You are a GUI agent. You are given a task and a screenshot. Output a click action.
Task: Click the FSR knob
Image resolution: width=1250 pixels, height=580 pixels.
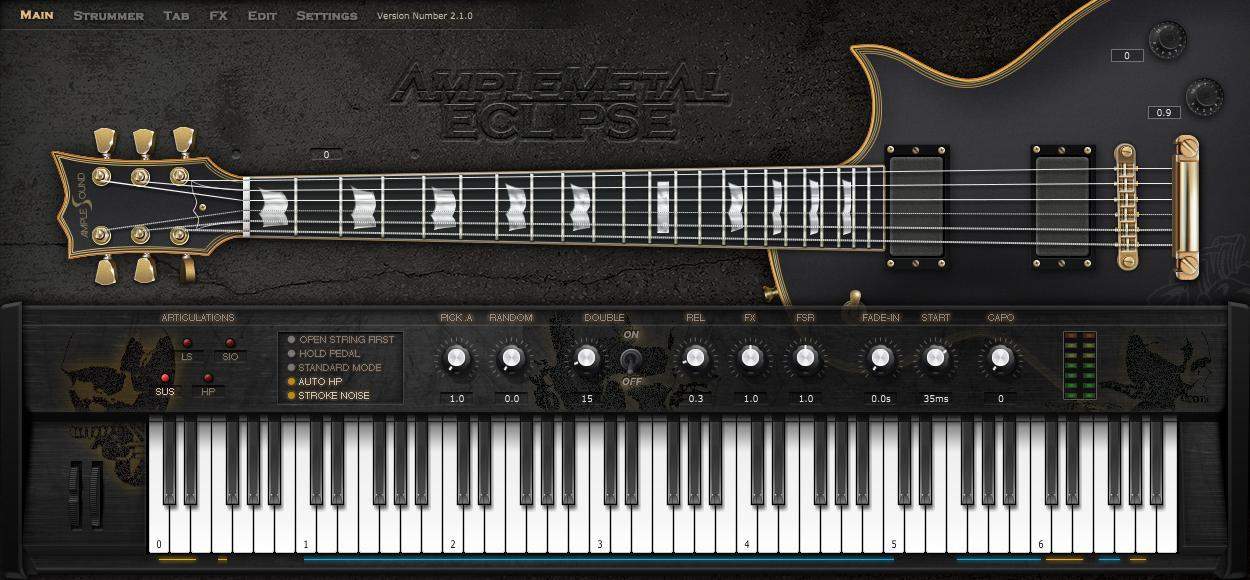click(804, 357)
